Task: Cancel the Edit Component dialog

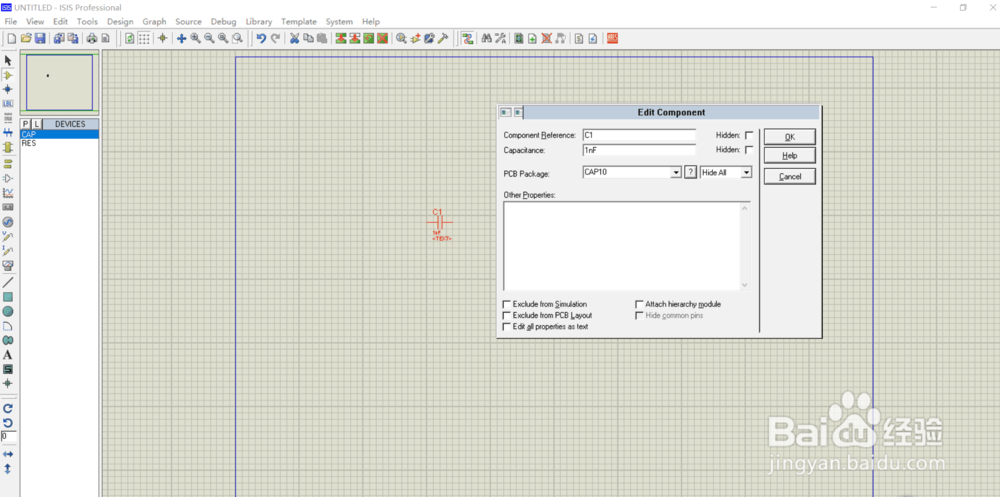Action: click(790, 177)
